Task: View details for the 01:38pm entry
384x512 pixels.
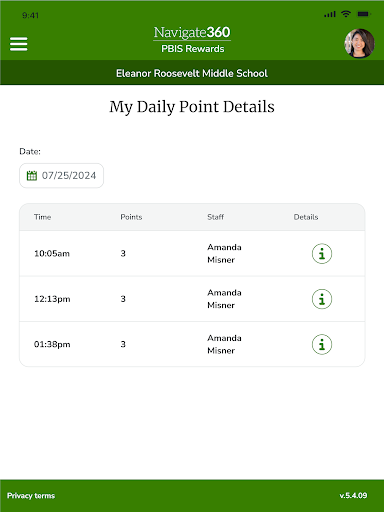Action: pyautogui.click(x=322, y=344)
